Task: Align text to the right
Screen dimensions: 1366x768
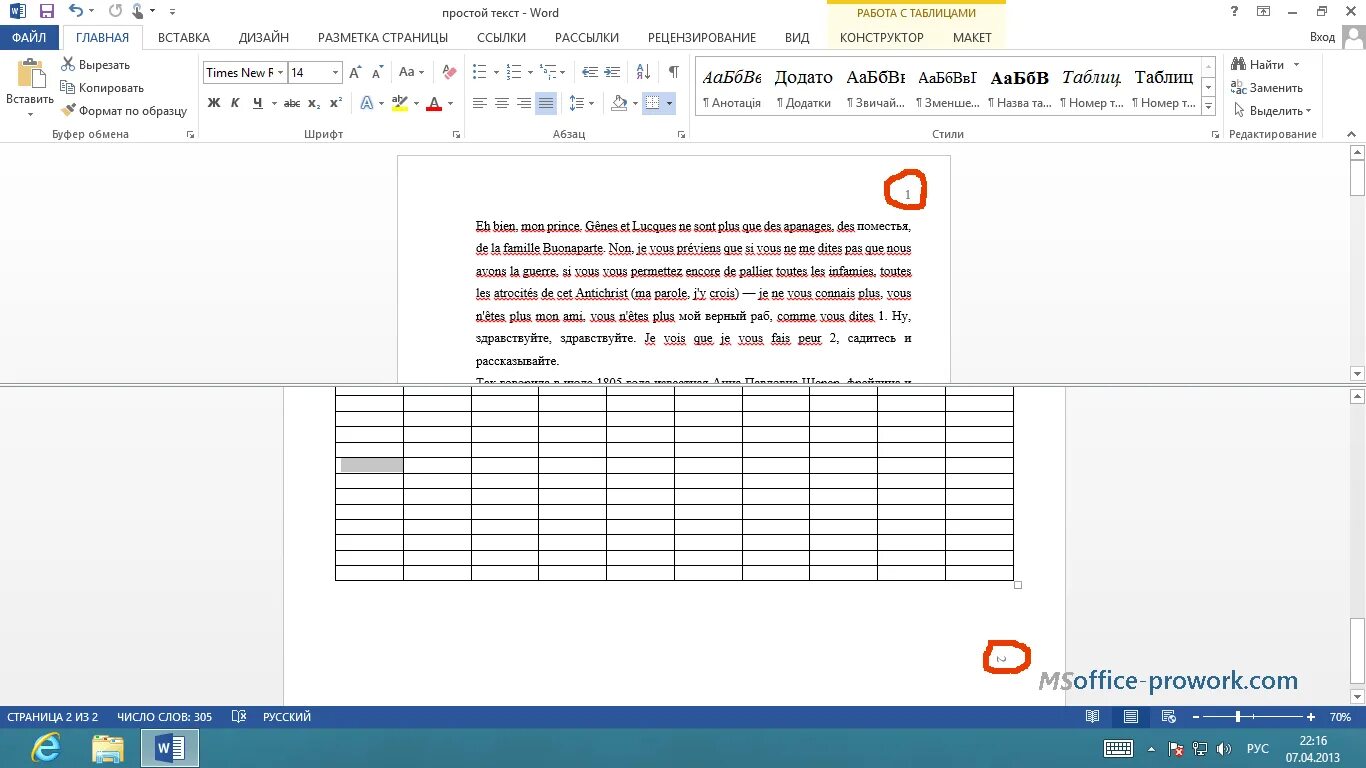Action: point(524,103)
